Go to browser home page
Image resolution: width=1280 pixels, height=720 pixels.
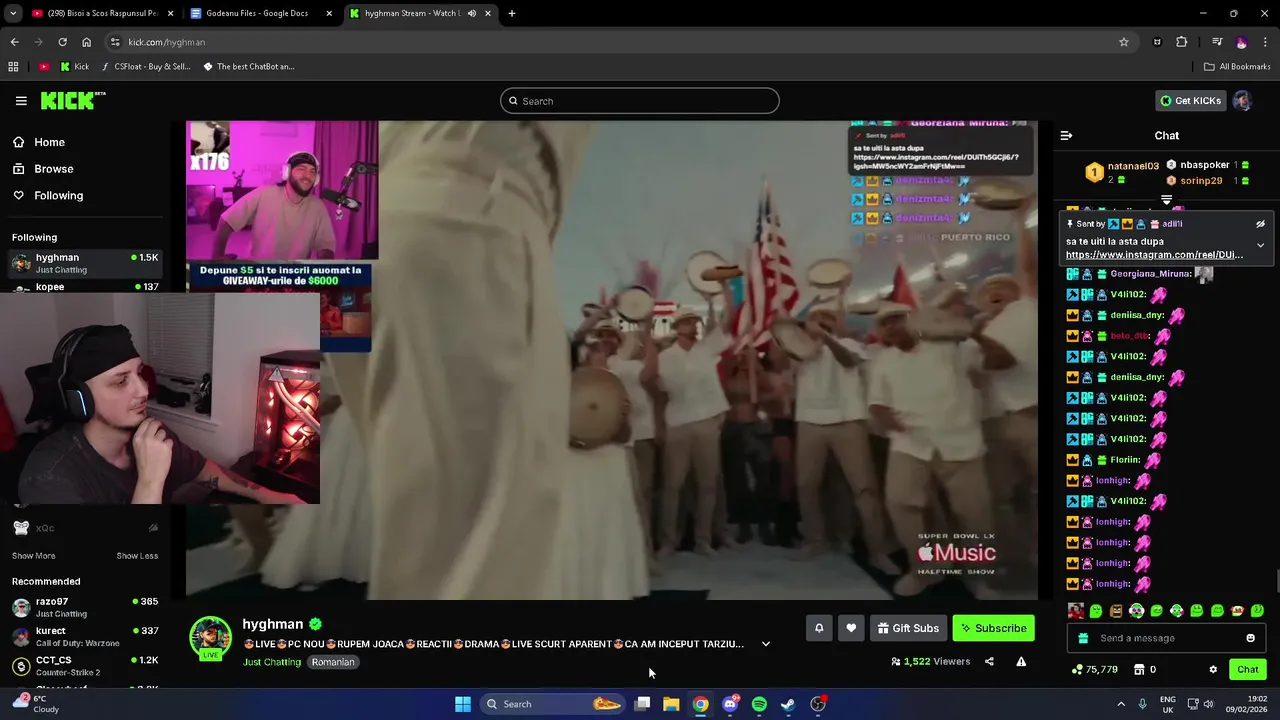point(86,42)
